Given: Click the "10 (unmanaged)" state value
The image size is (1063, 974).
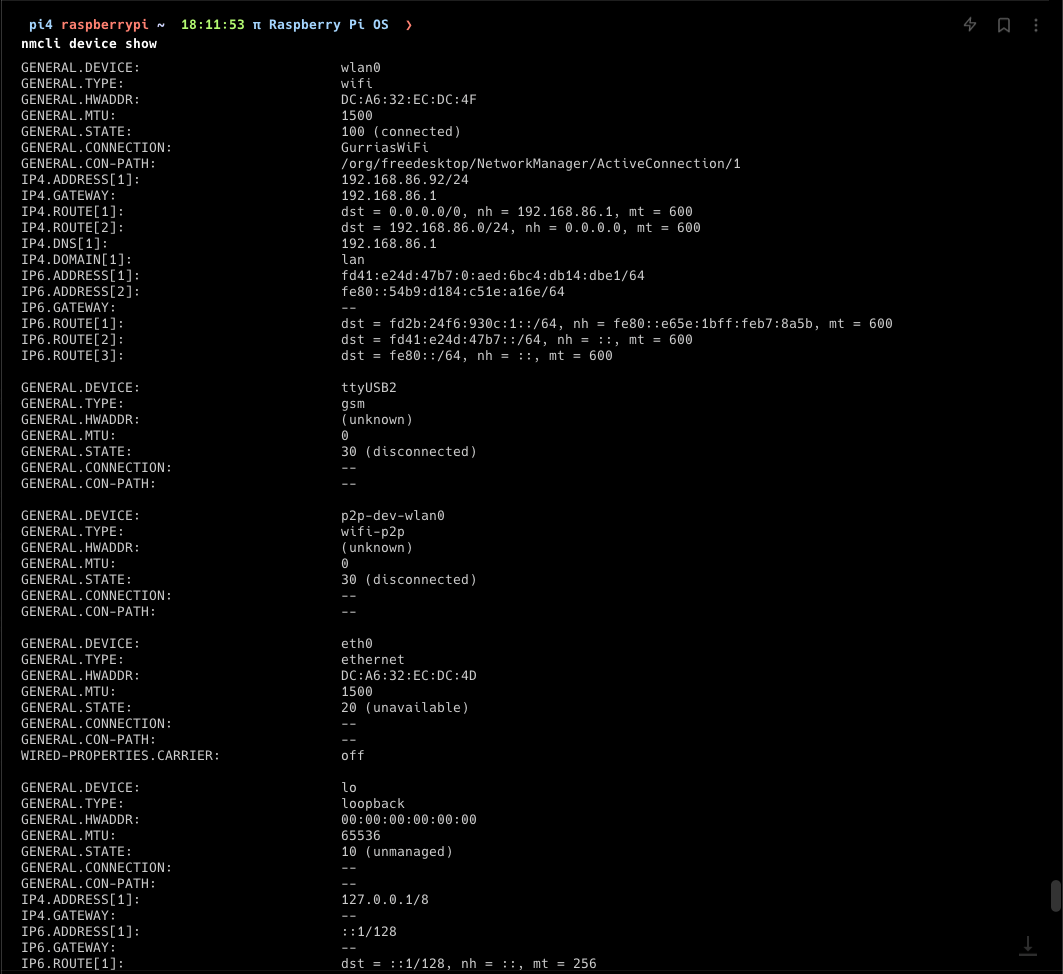Looking at the screenshot, I should (397, 852).
